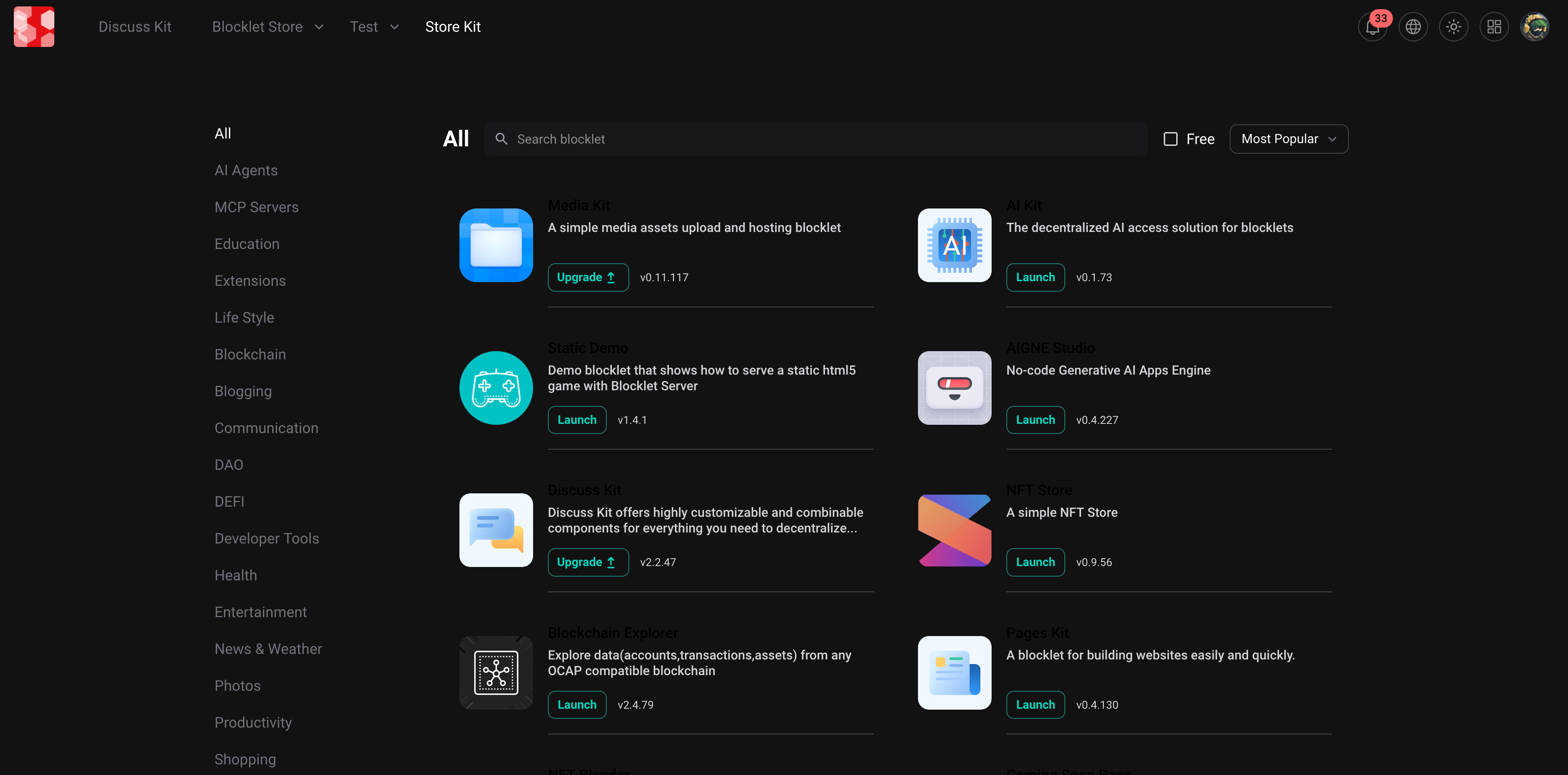Click the user avatar in header
The height and width of the screenshot is (775, 1568).
pyautogui.click(x=1534, y=27)
